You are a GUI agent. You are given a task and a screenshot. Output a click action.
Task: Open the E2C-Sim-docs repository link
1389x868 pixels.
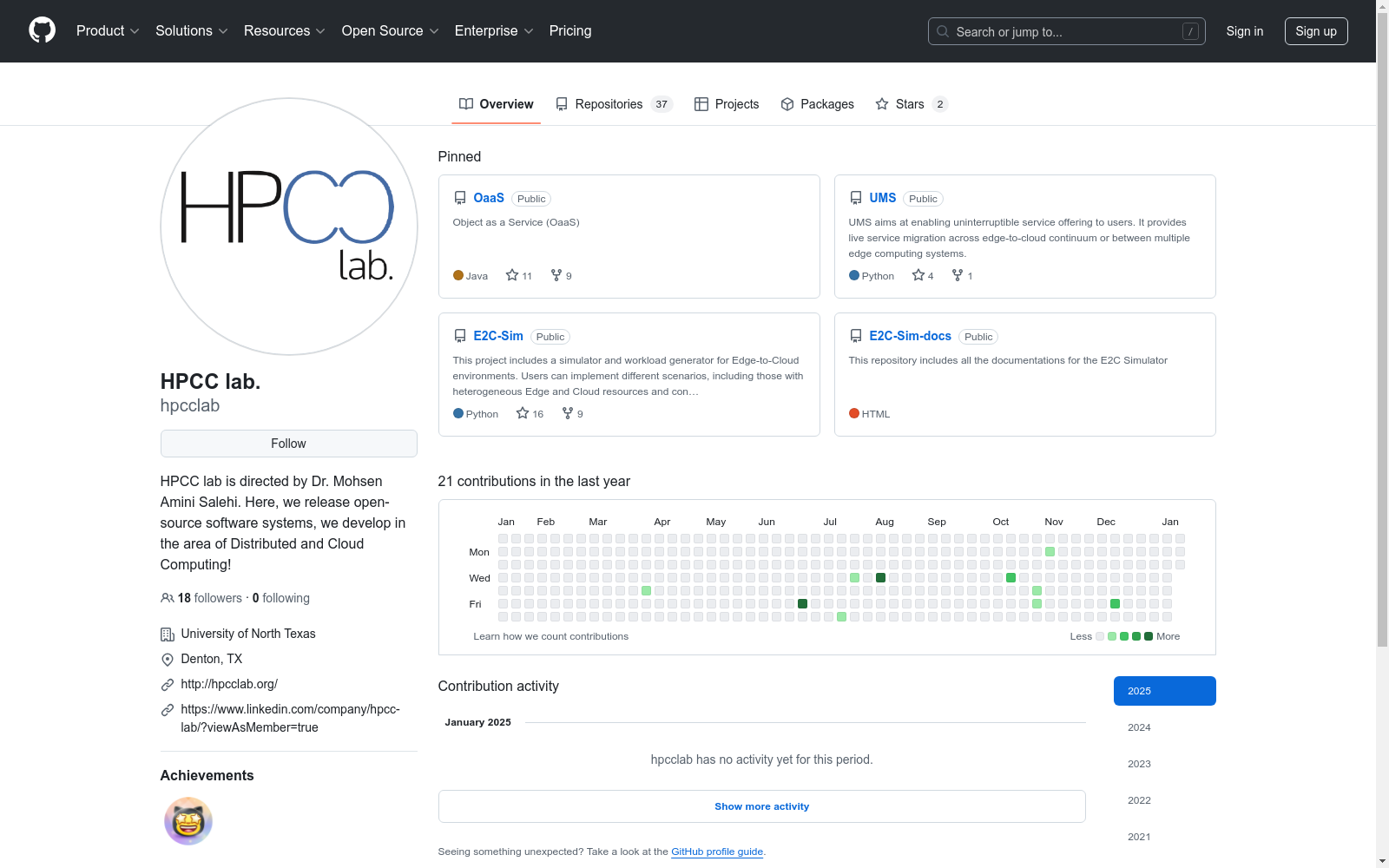click(911, 336)
